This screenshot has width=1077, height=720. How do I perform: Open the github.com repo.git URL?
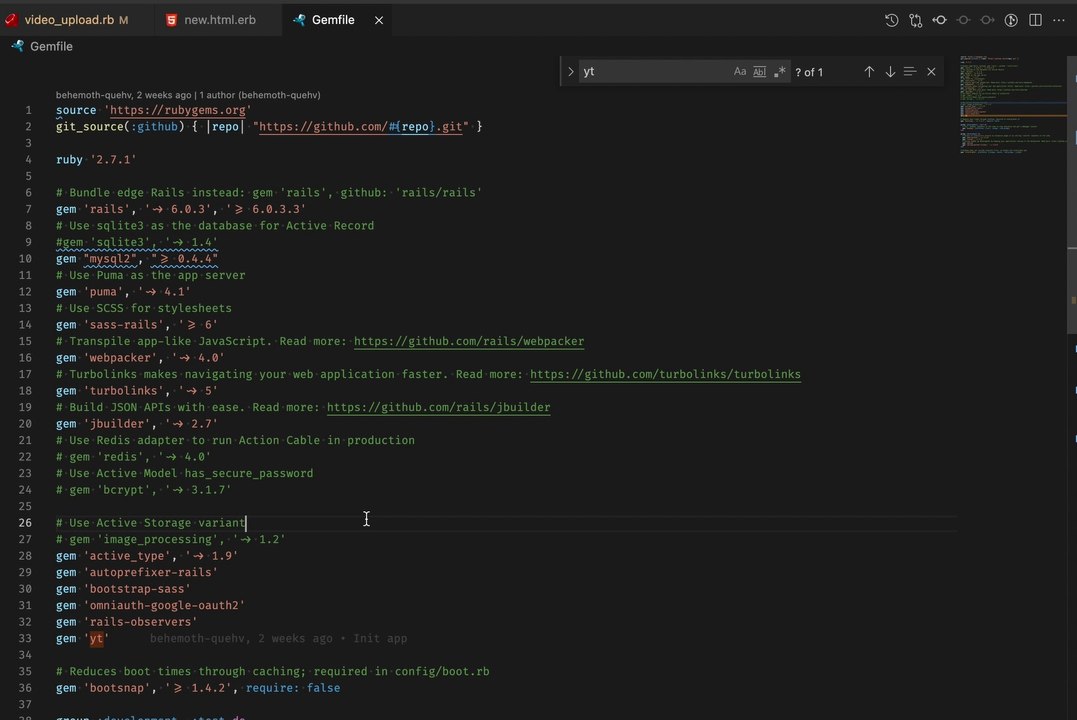pos(361,126)
